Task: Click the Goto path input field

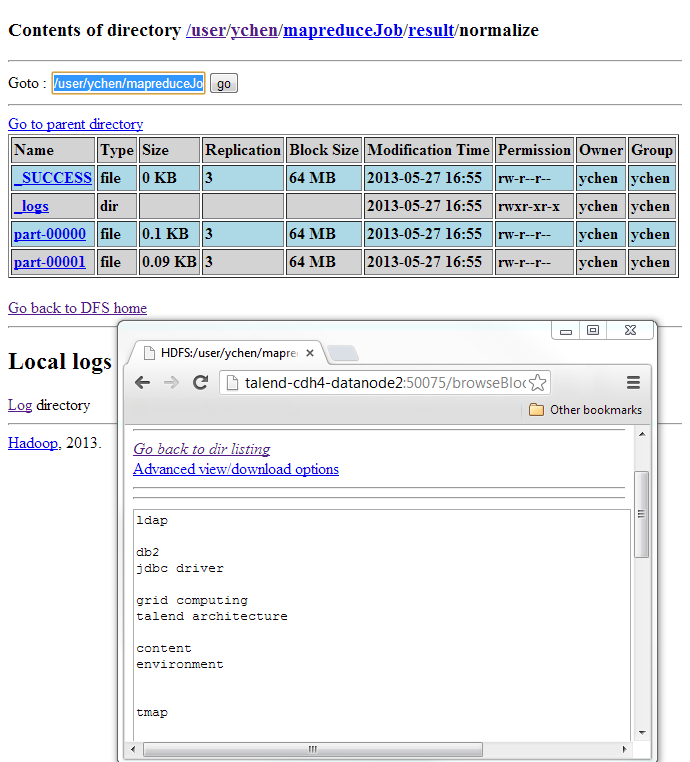Action: pos(128,84)
